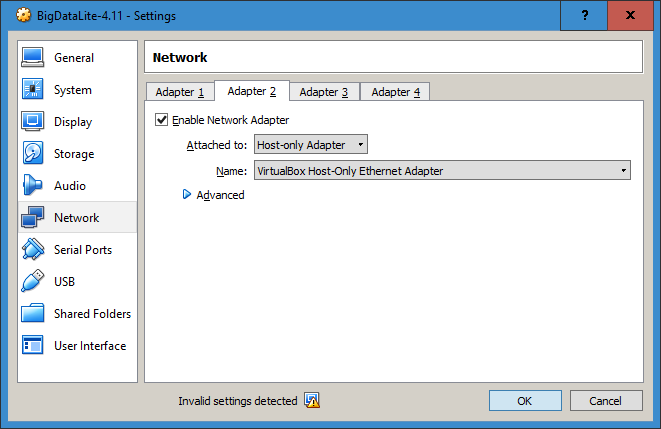The height and width of the screenshot is (429, 661).
Task: Click the Enable Network Adapter label
Action: [231, 120]
